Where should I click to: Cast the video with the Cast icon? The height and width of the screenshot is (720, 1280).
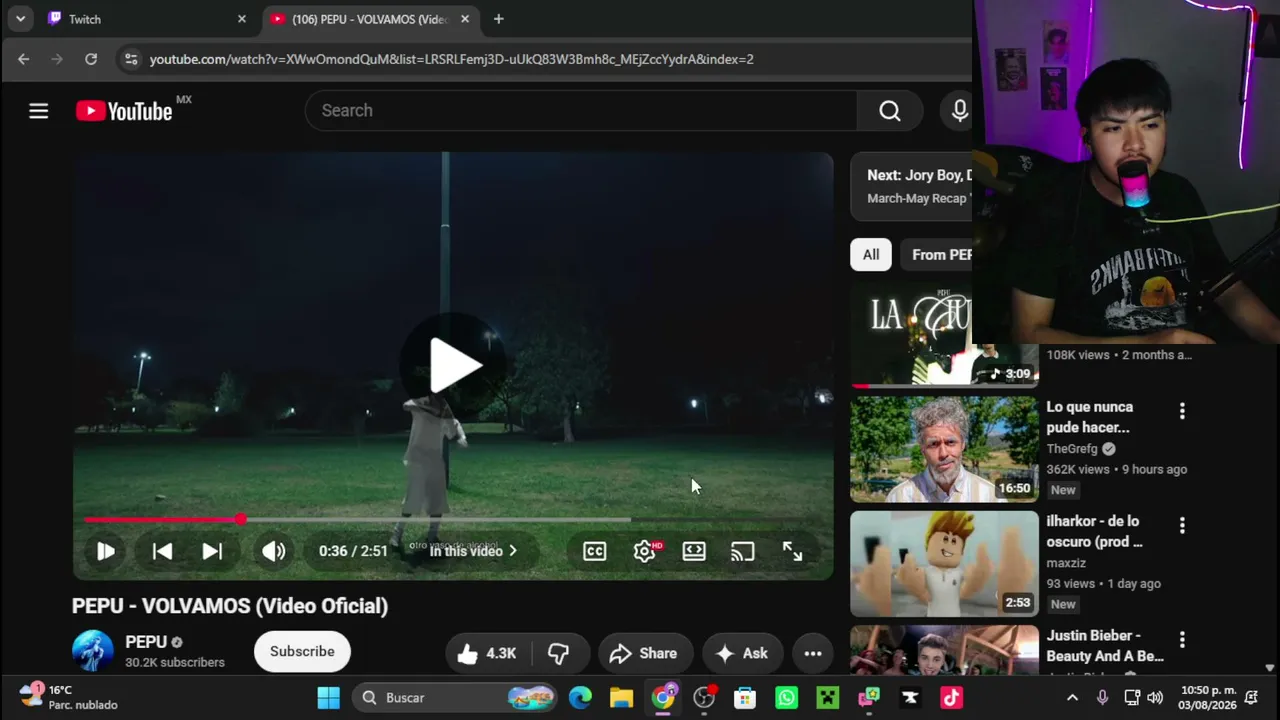point(742,551)
